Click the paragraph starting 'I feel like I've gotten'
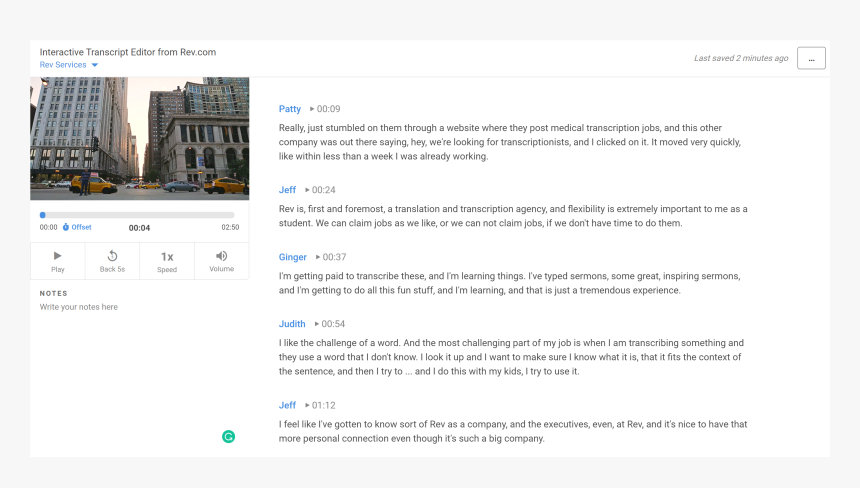The height and width of the screenshot is (488, 860). (x=513, y=431)
